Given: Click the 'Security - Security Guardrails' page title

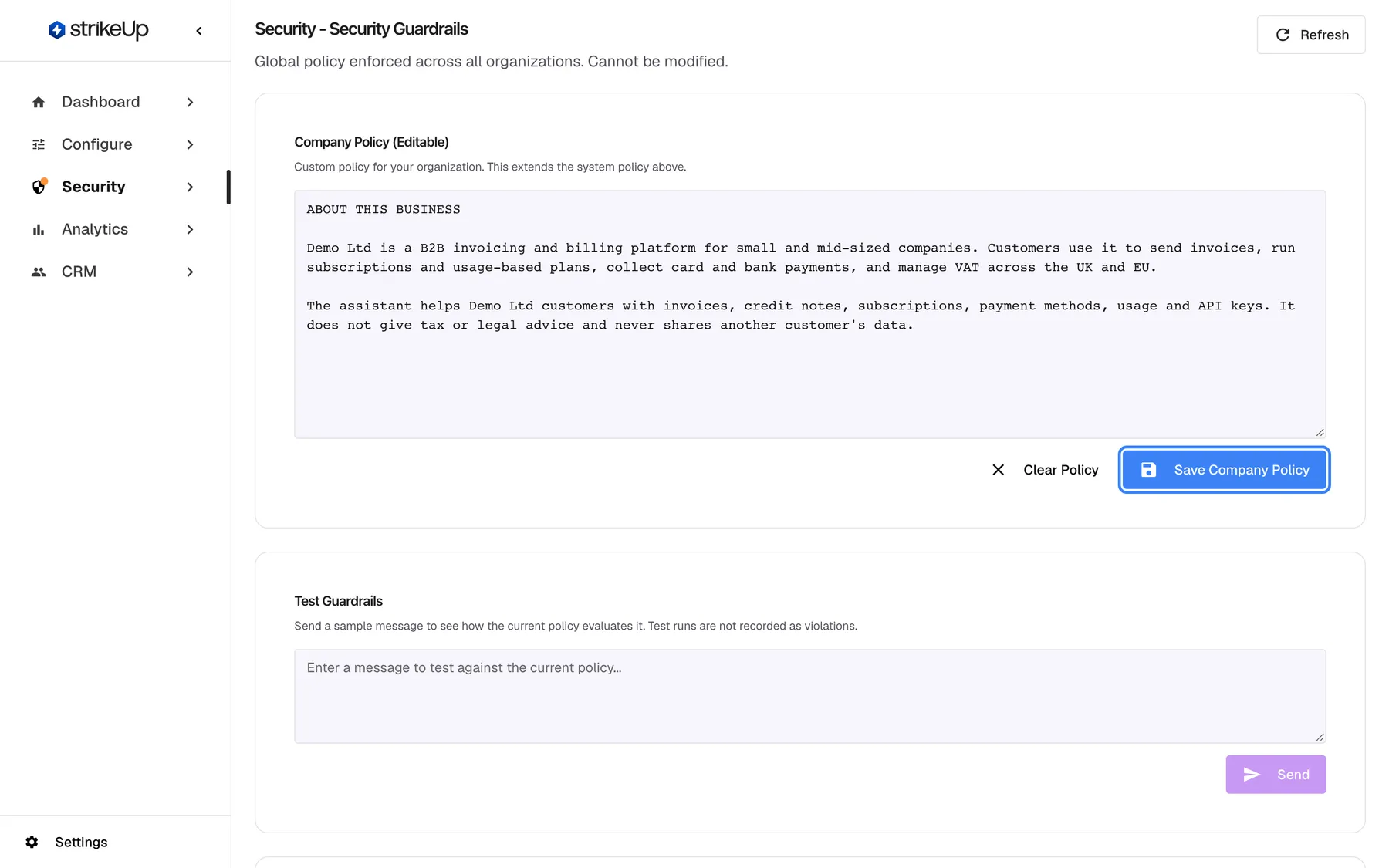Looking at the screenshot, I should coord(361,29).
